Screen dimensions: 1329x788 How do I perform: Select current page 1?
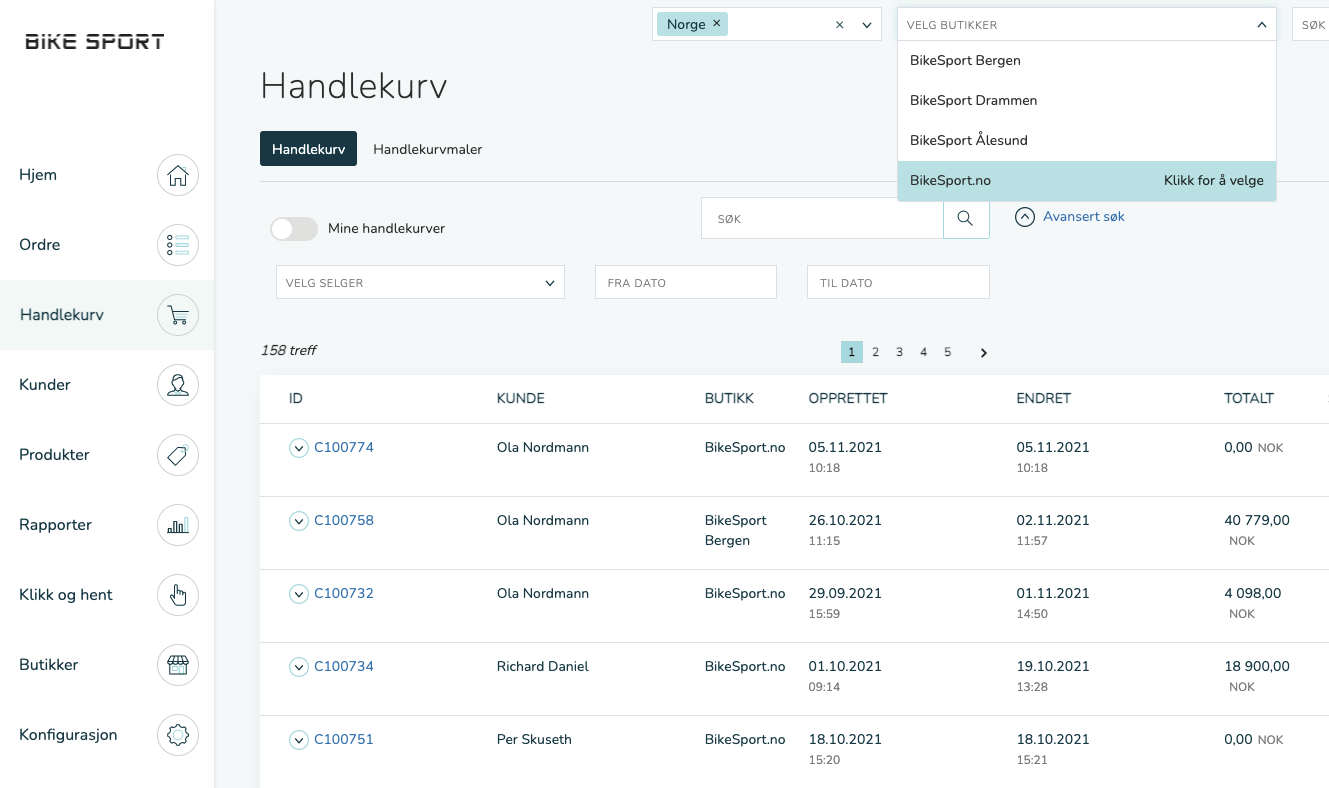click(x=851, y=352)
